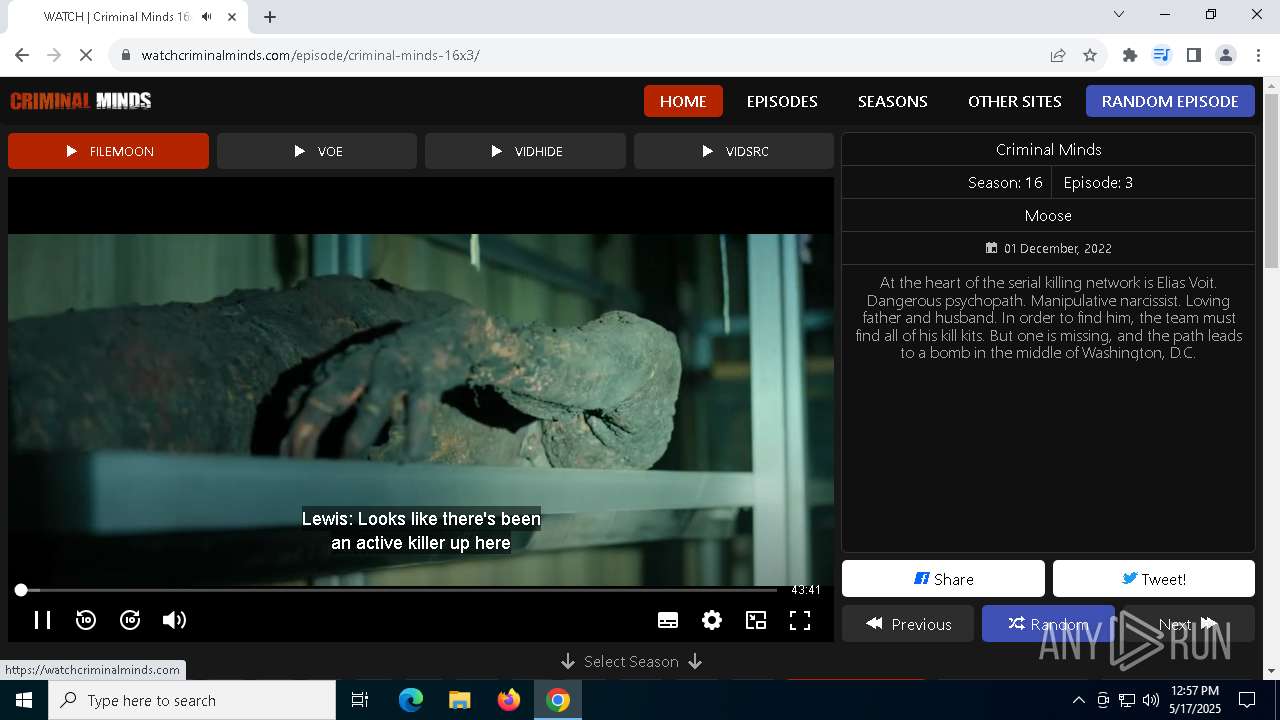
Task: Go forward in browser history
Action: pyautogui.click(x=54, y=55)
